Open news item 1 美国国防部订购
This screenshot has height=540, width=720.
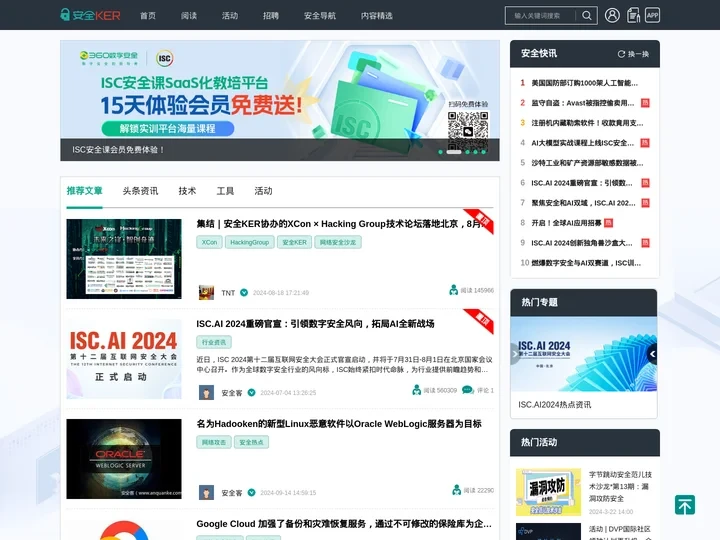coord(585,83)
